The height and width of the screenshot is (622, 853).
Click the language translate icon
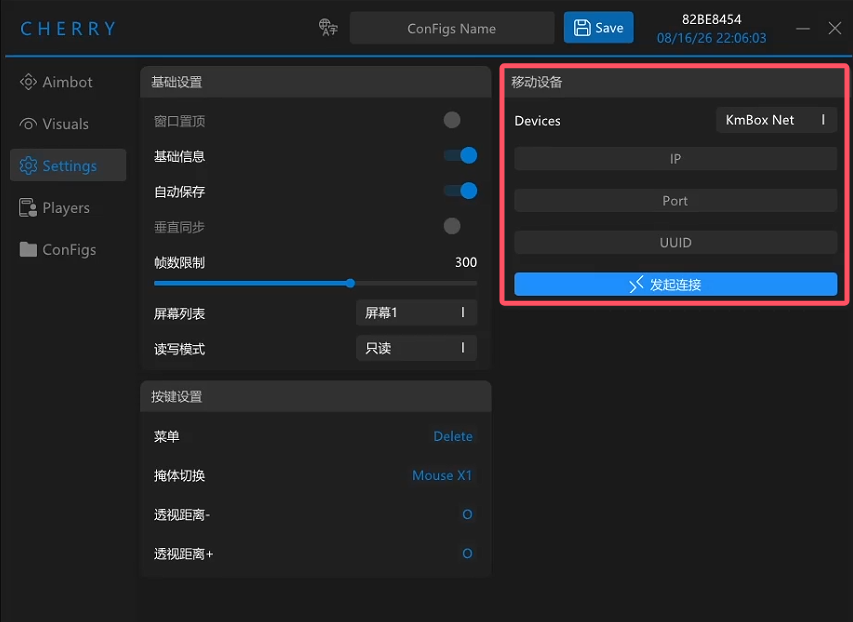(x=328, y=28)
